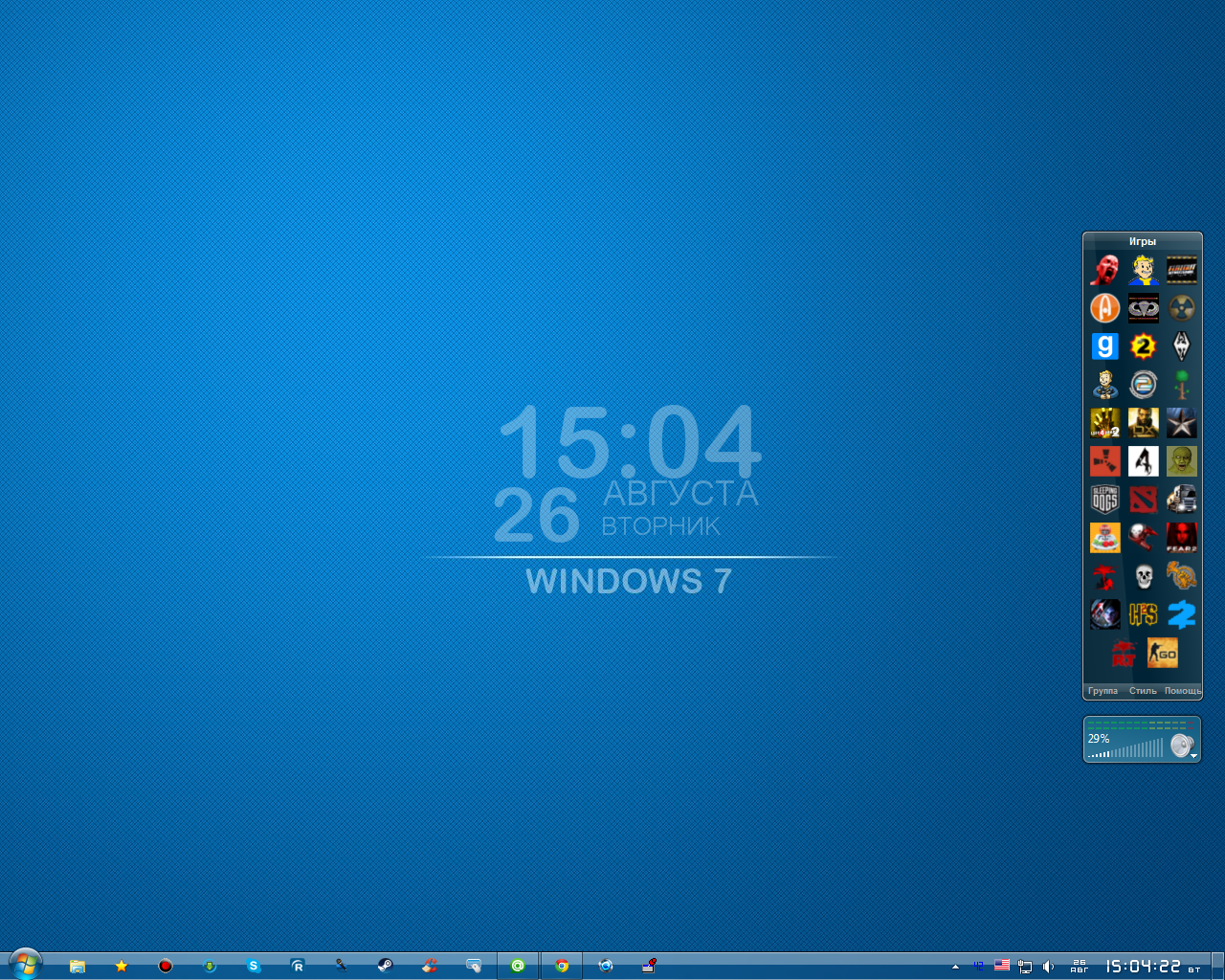Open the Группа menu in games panel
The image size is (1225, 980).
pyautogui.click(x=1102, y=691)
